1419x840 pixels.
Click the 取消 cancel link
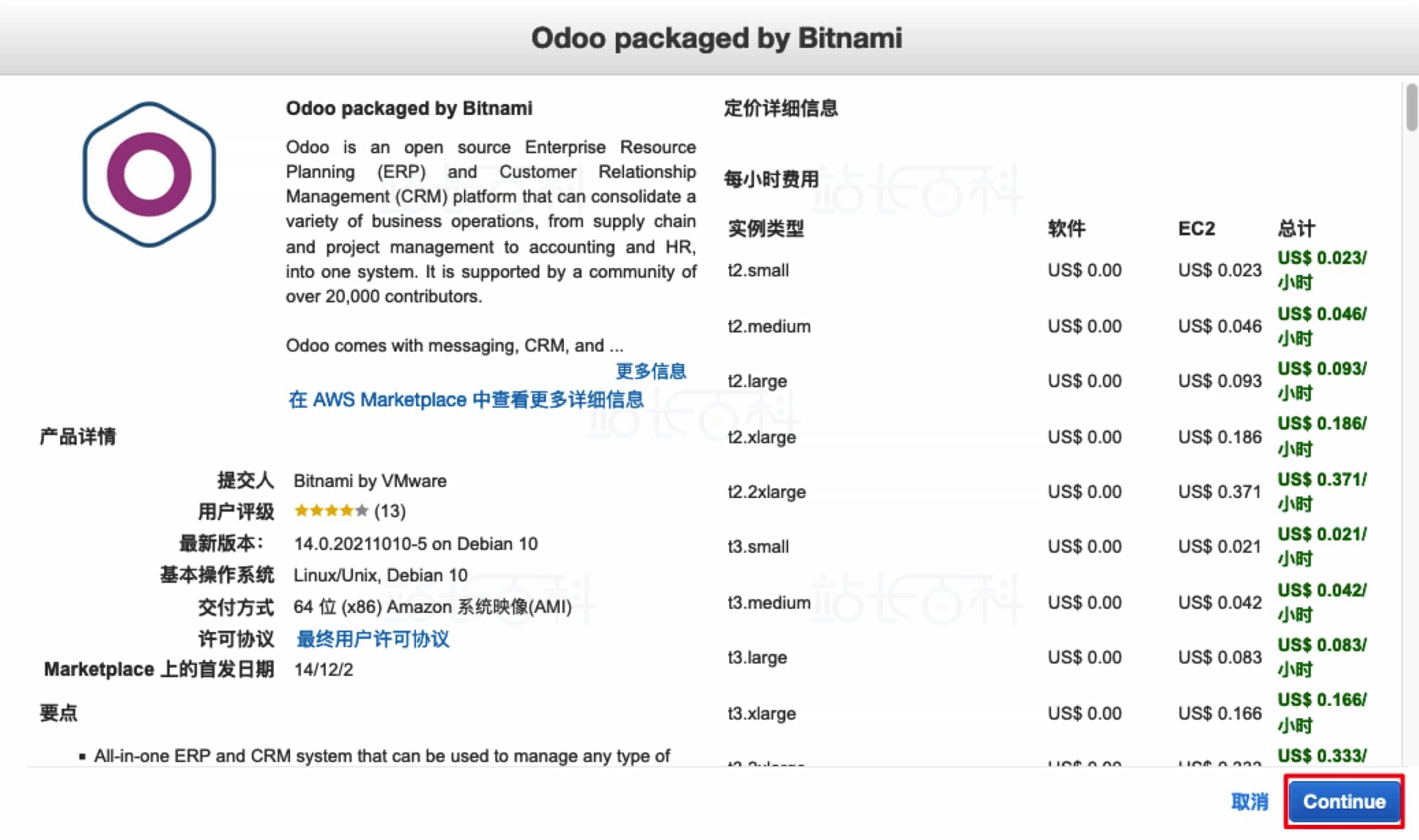1249,801
